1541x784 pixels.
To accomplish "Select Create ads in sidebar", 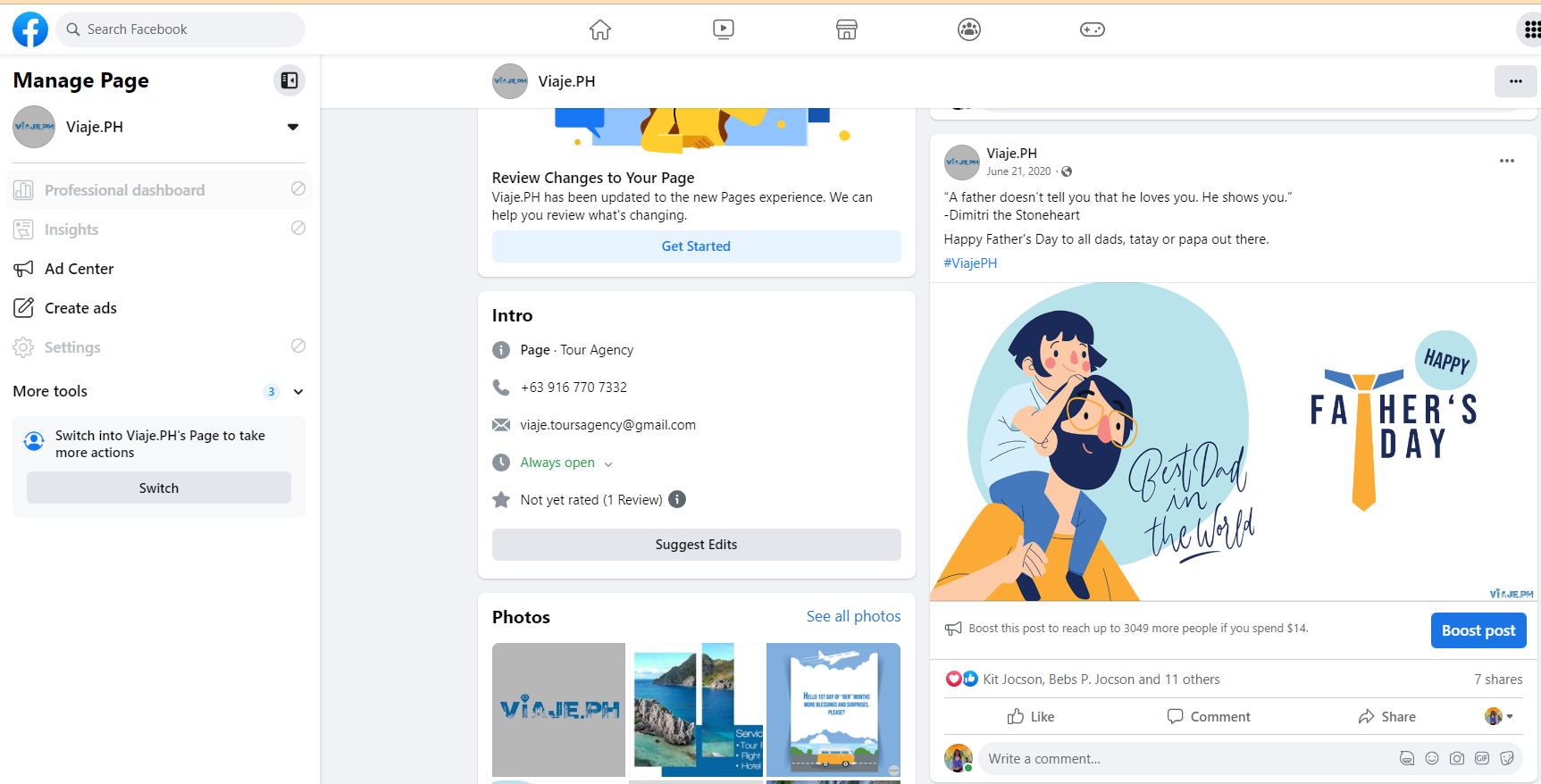I will pos(159,308).
